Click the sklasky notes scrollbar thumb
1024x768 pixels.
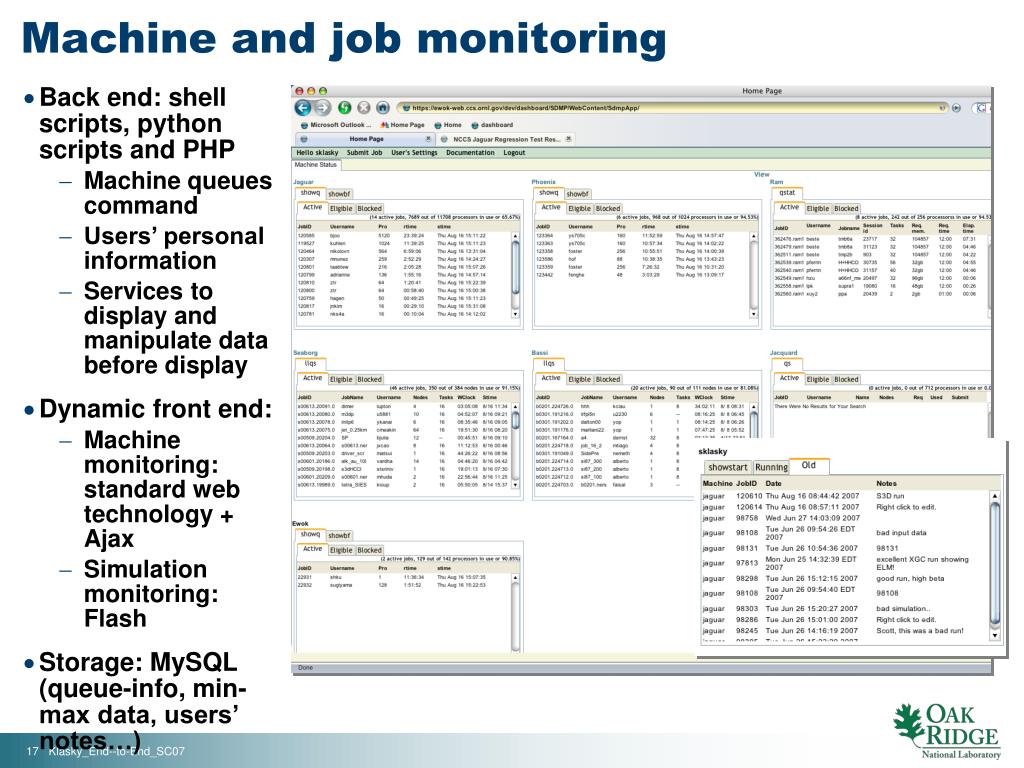click(995, 564)
